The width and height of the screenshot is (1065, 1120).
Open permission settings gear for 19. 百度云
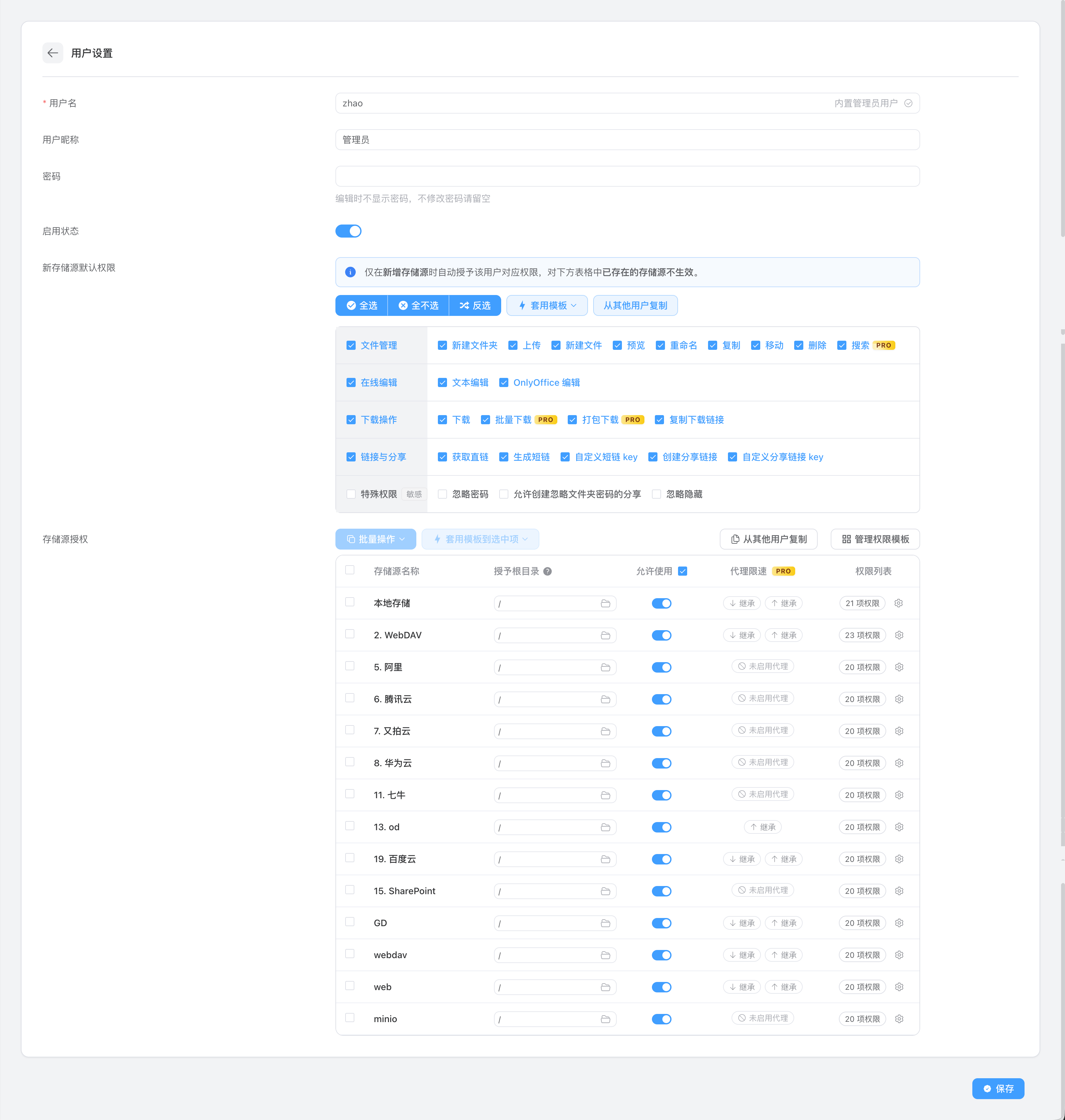899,859
